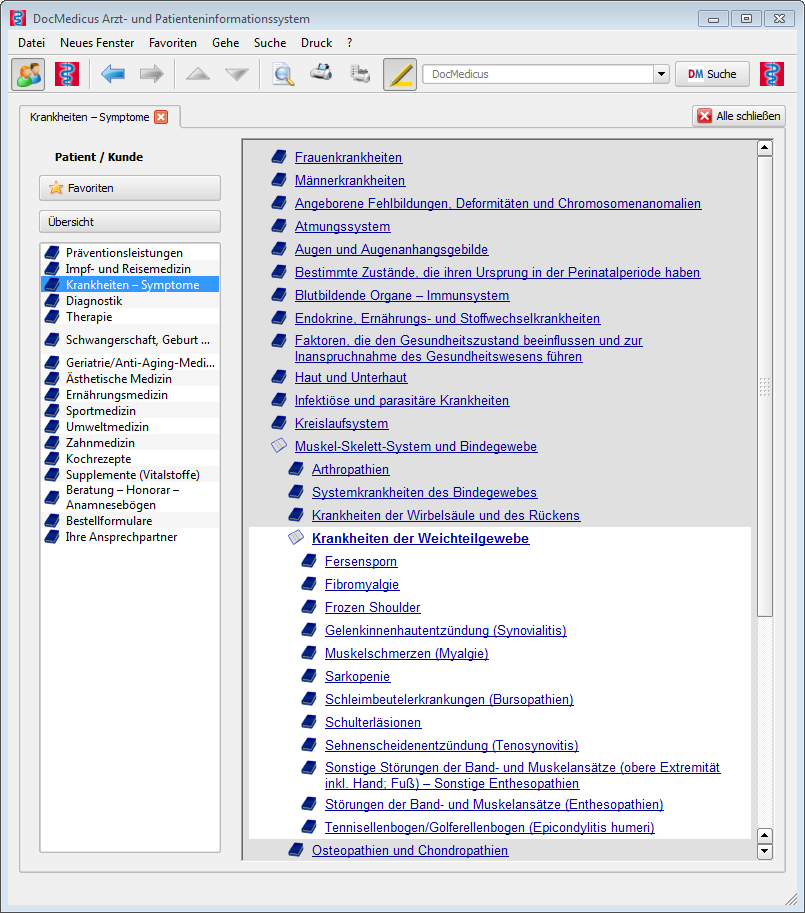
Task: Click the DocMedicus search input field
Action: 538,74
